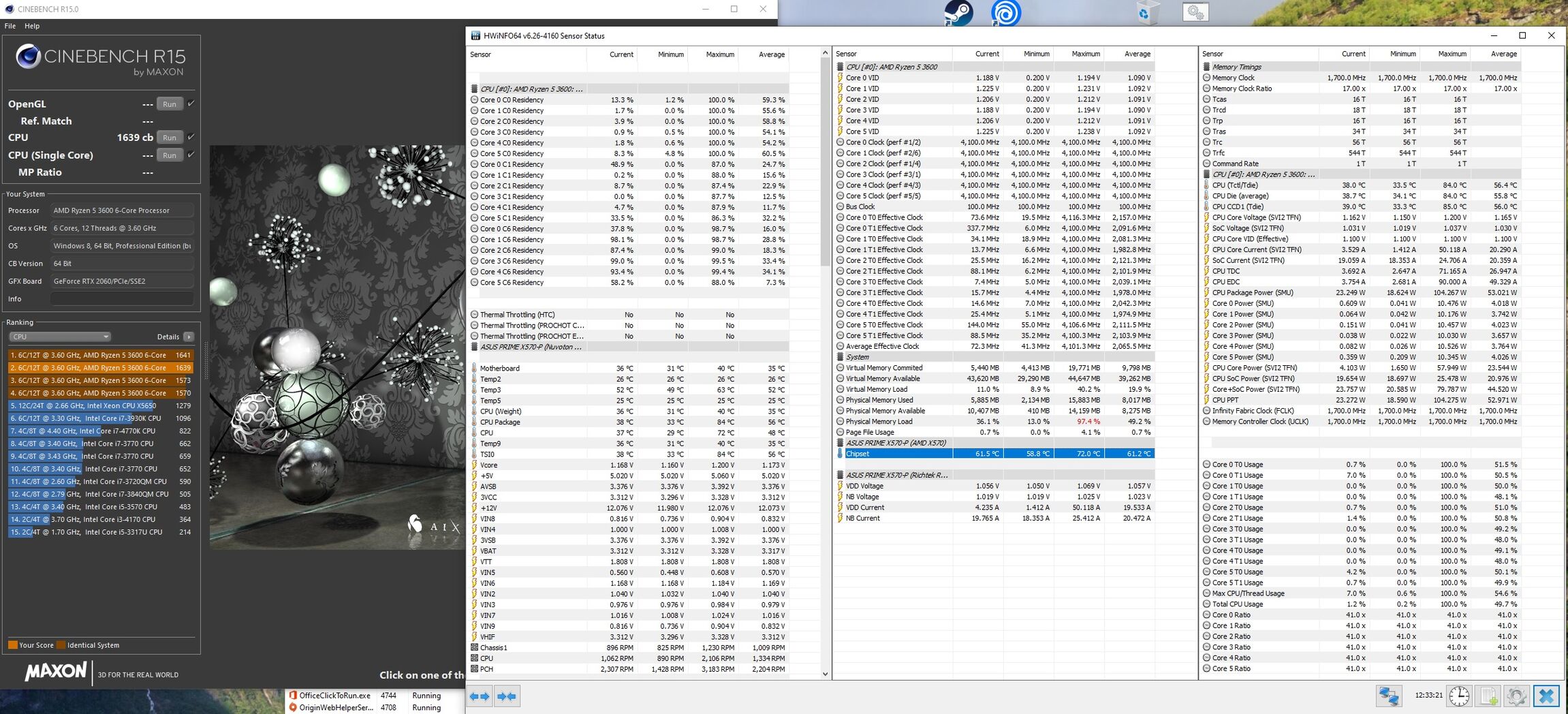Screen dimensions: 1568x714
Task: Select the OfficeClickToRun.exe process row
Action: (375, 696)
